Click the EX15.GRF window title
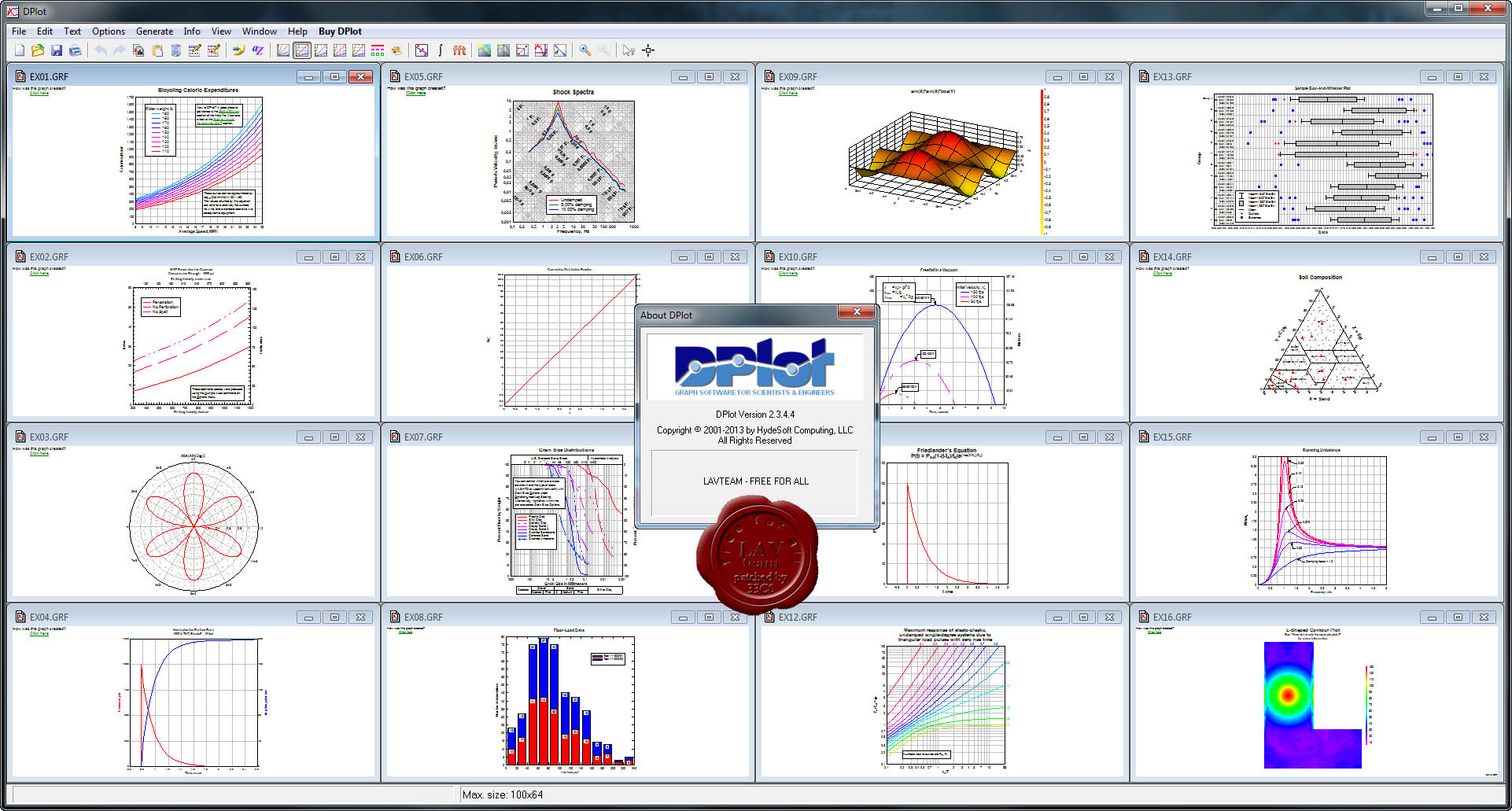The width and height of the screenshot is (1512, 811). [x=1172, y=437]
